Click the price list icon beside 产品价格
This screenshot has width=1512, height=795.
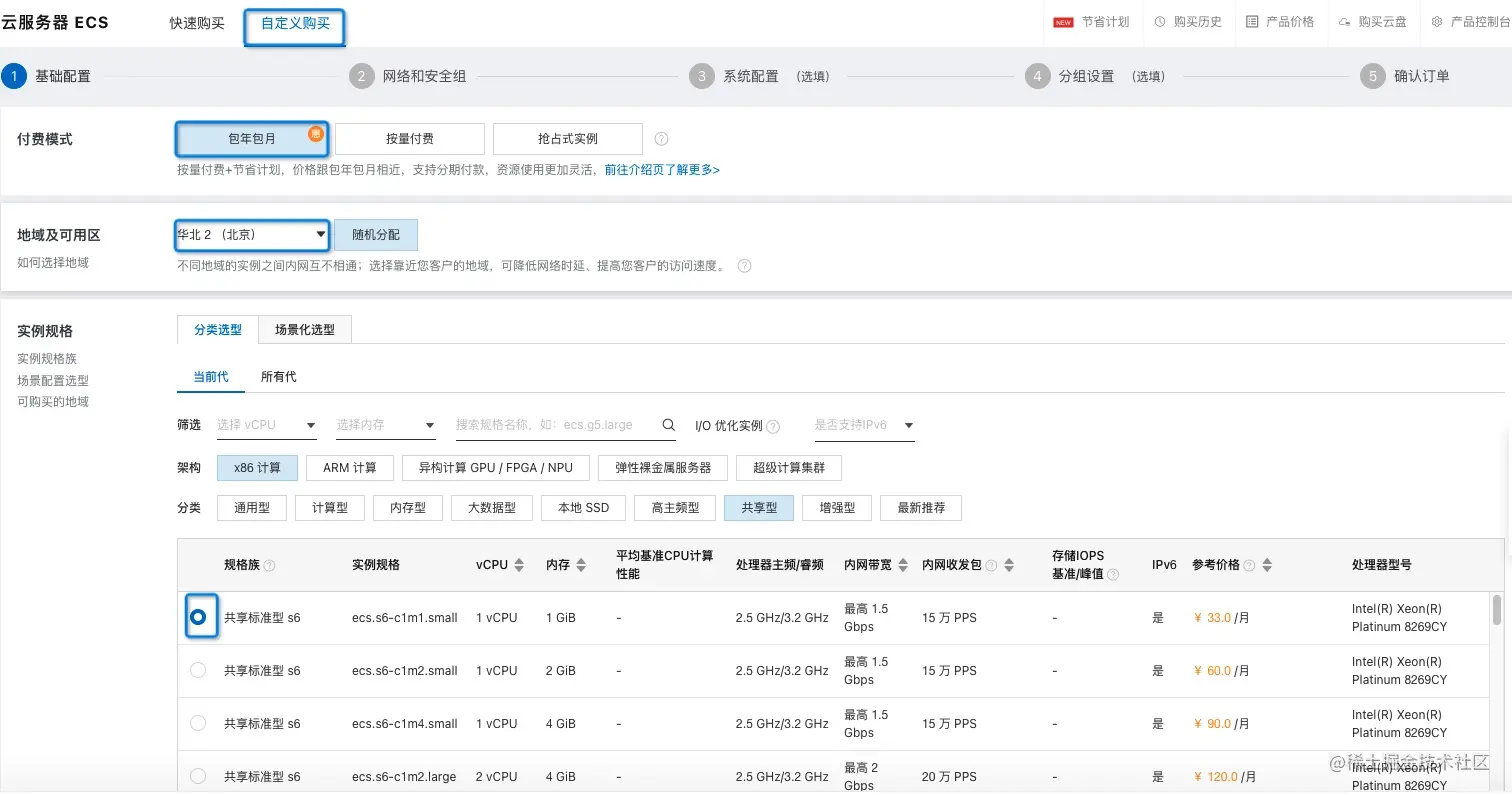click(1252, 22)
